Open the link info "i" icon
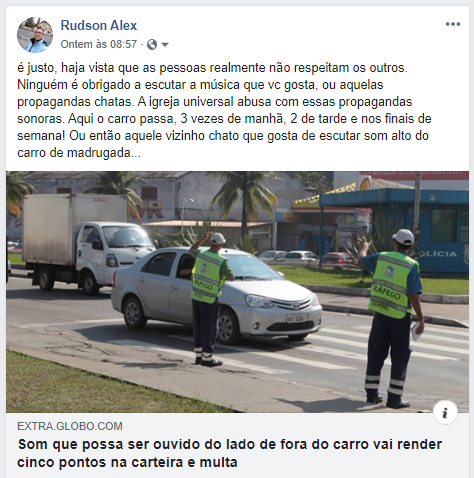 point(445,413)
